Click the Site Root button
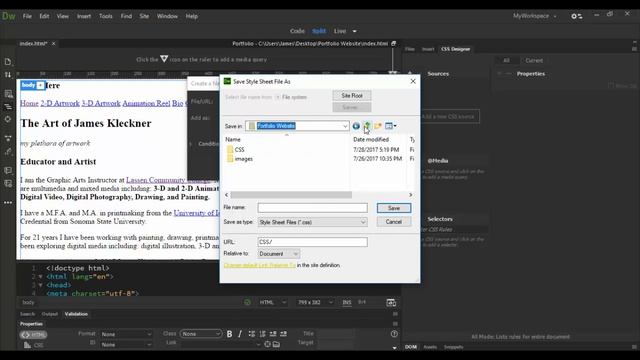Image resolution: width=640 pixels, height=360 pixels. tap(352, 96)
